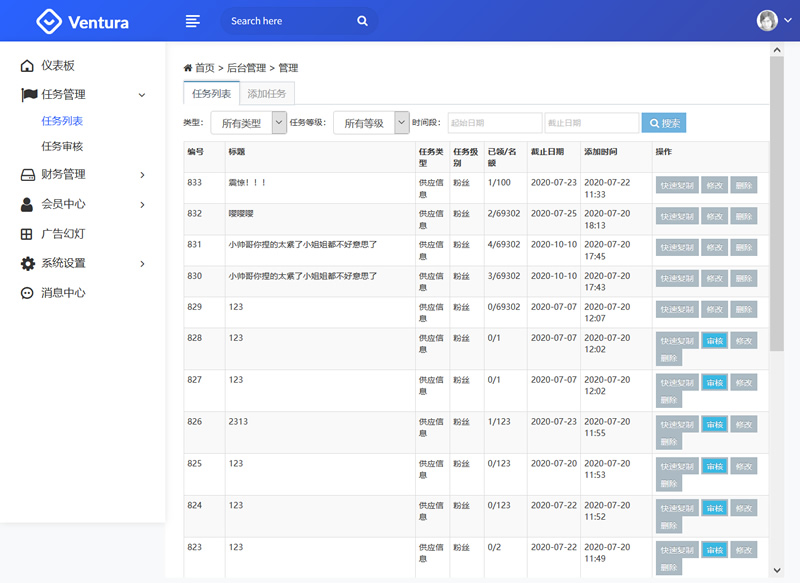Click the 仪表板 home icon
Screen dimensions: 800x583
pyautogui.click(x=27, y=66)
